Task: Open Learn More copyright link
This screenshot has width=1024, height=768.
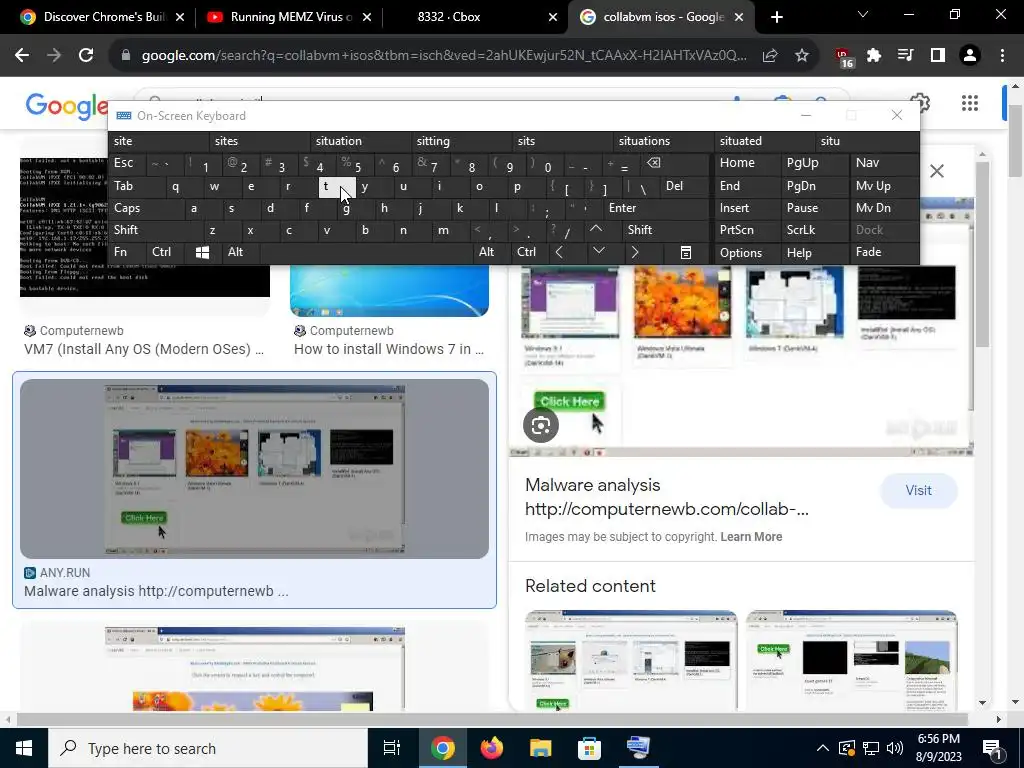Action: [x=751, y=537]
